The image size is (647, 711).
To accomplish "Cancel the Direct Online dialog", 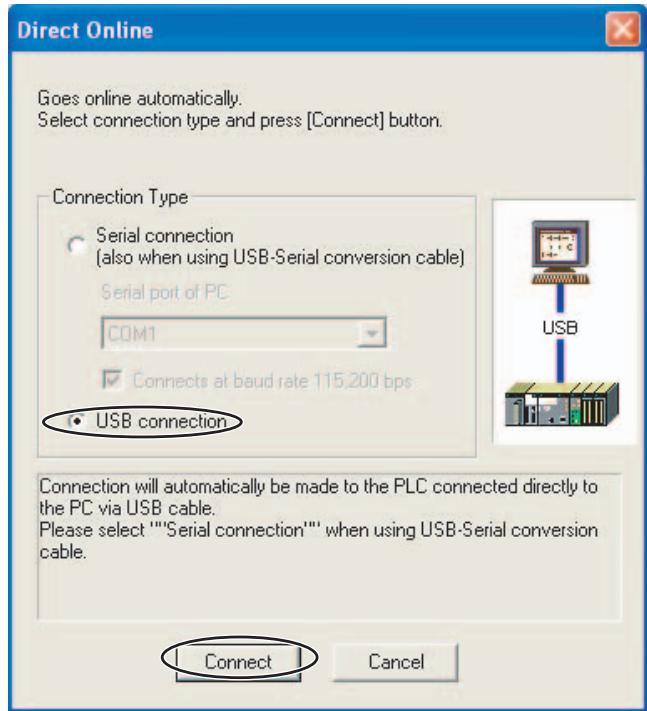I will 396,662.
